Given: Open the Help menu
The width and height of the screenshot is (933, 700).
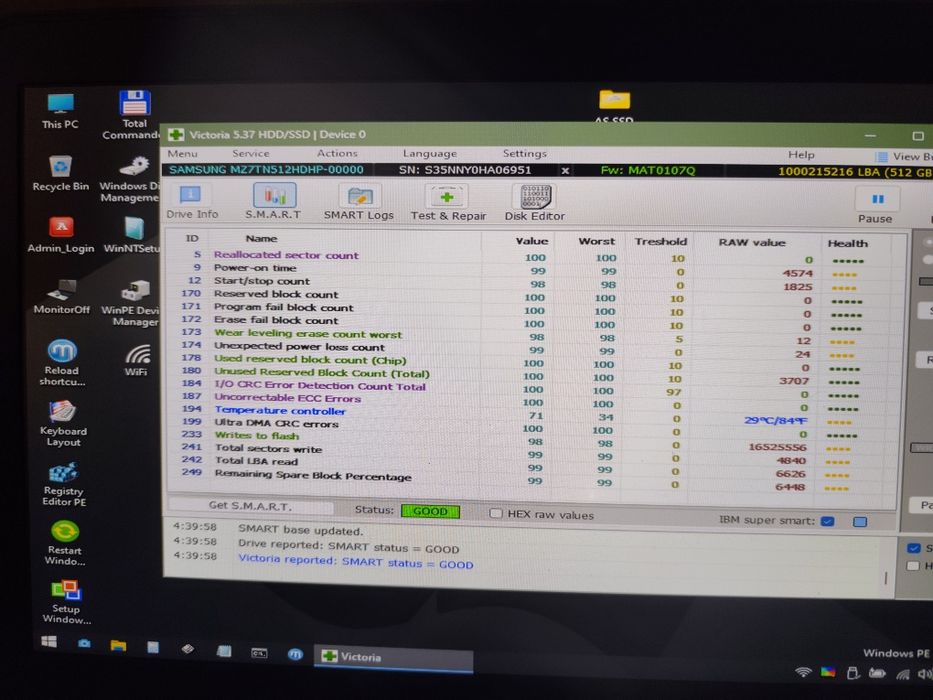Looking at the screenshot, I should click(801, 155).
